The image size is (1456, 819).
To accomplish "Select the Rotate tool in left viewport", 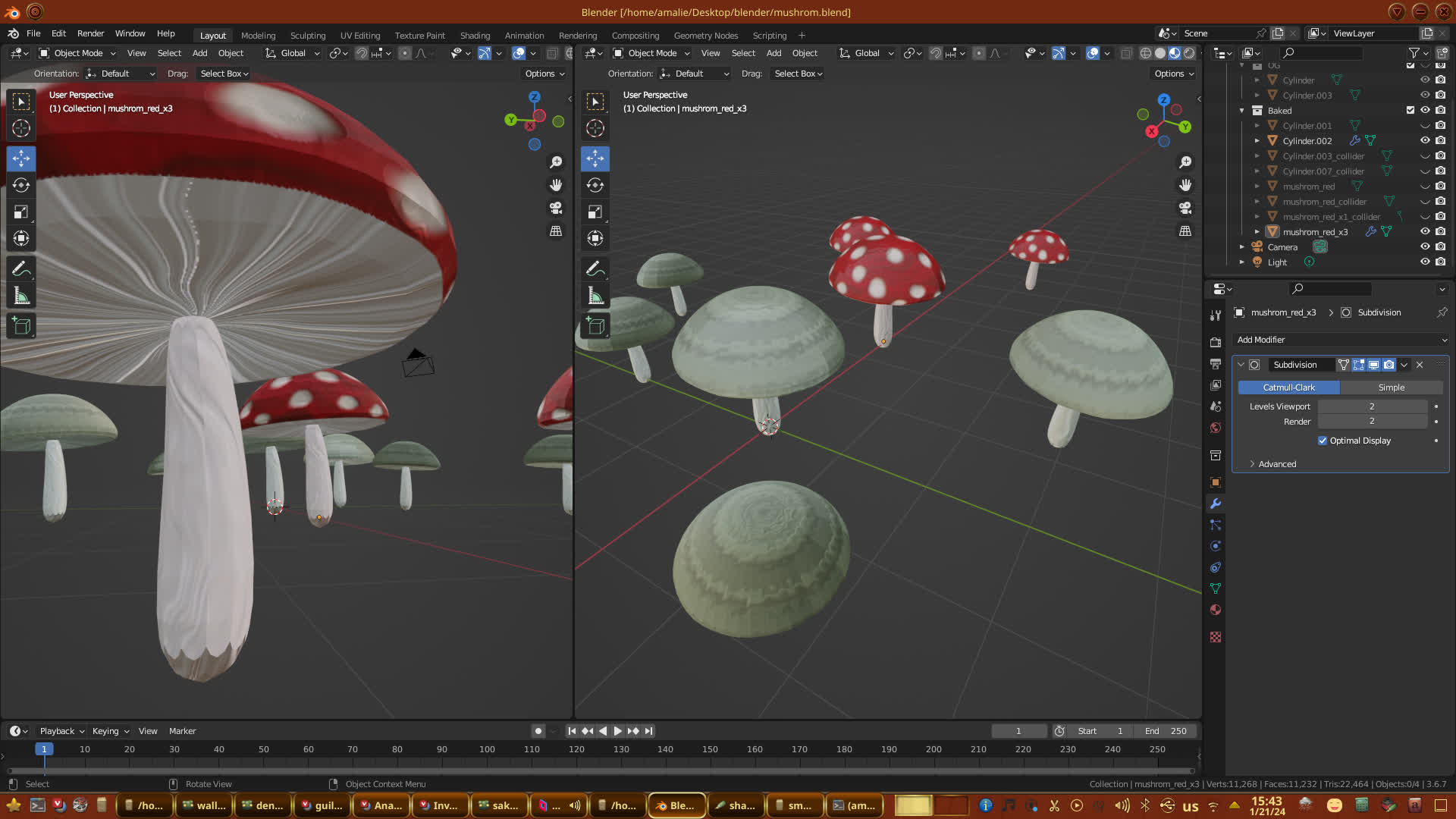I will tap(21, 185).
